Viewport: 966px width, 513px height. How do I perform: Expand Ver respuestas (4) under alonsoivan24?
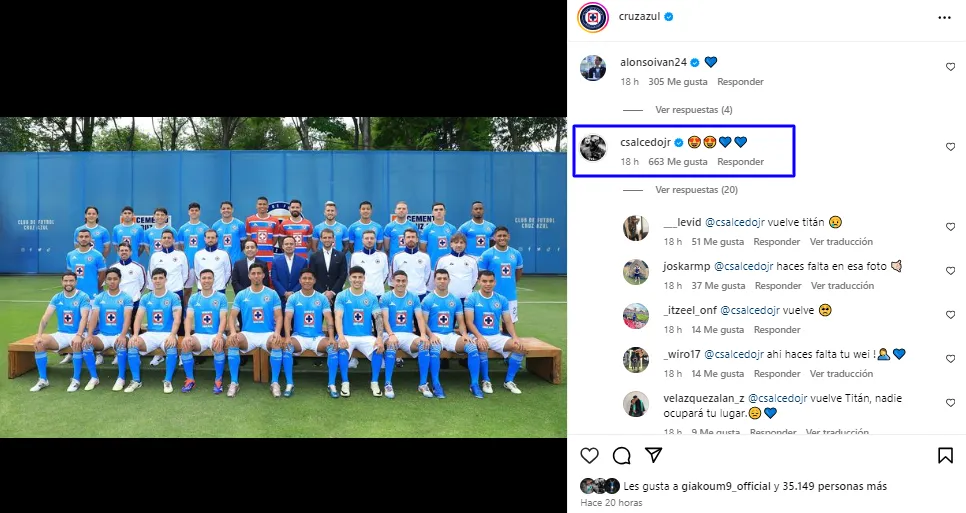tap(694, 110)
